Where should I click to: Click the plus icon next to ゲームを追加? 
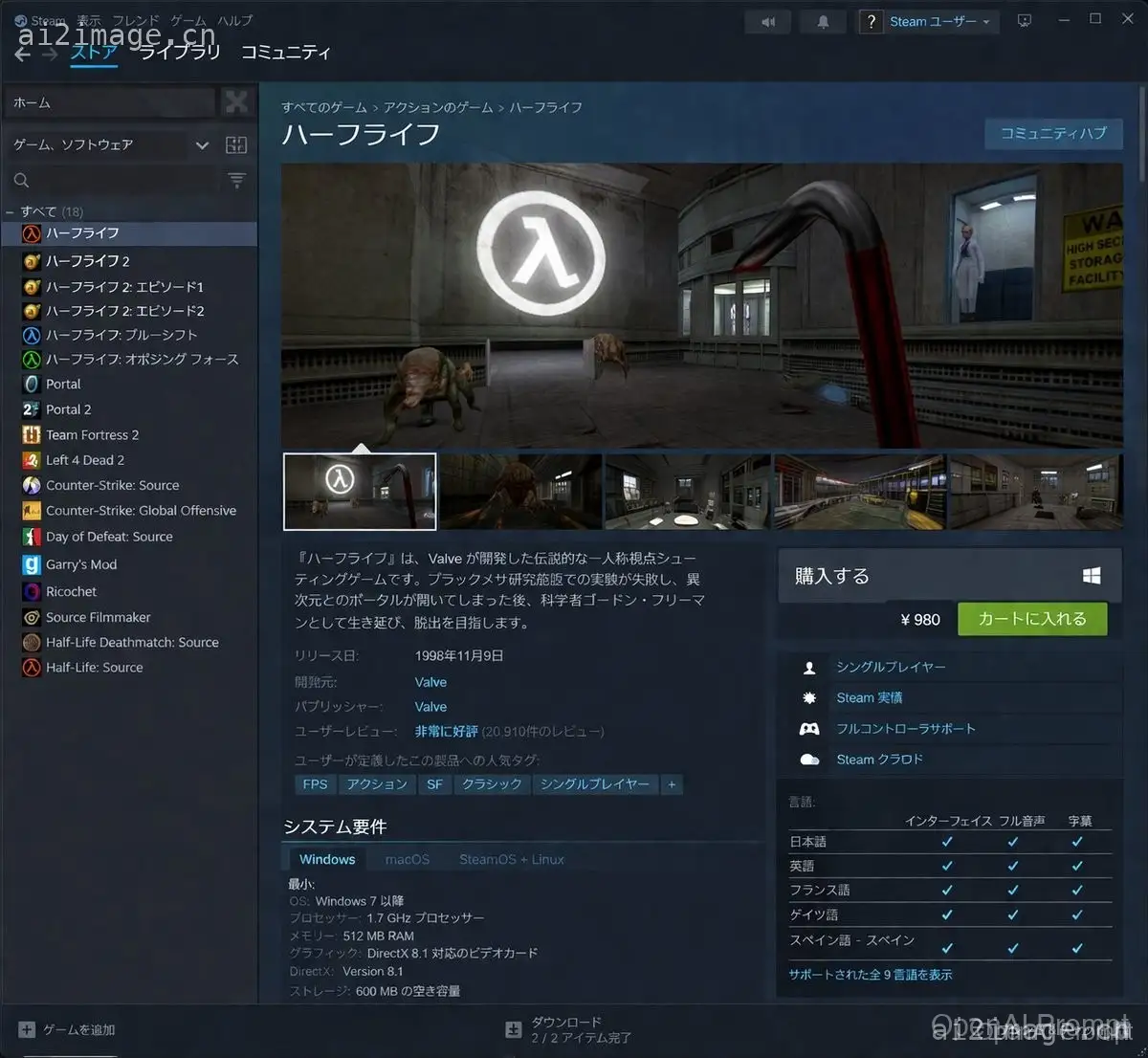(27, 1029)
